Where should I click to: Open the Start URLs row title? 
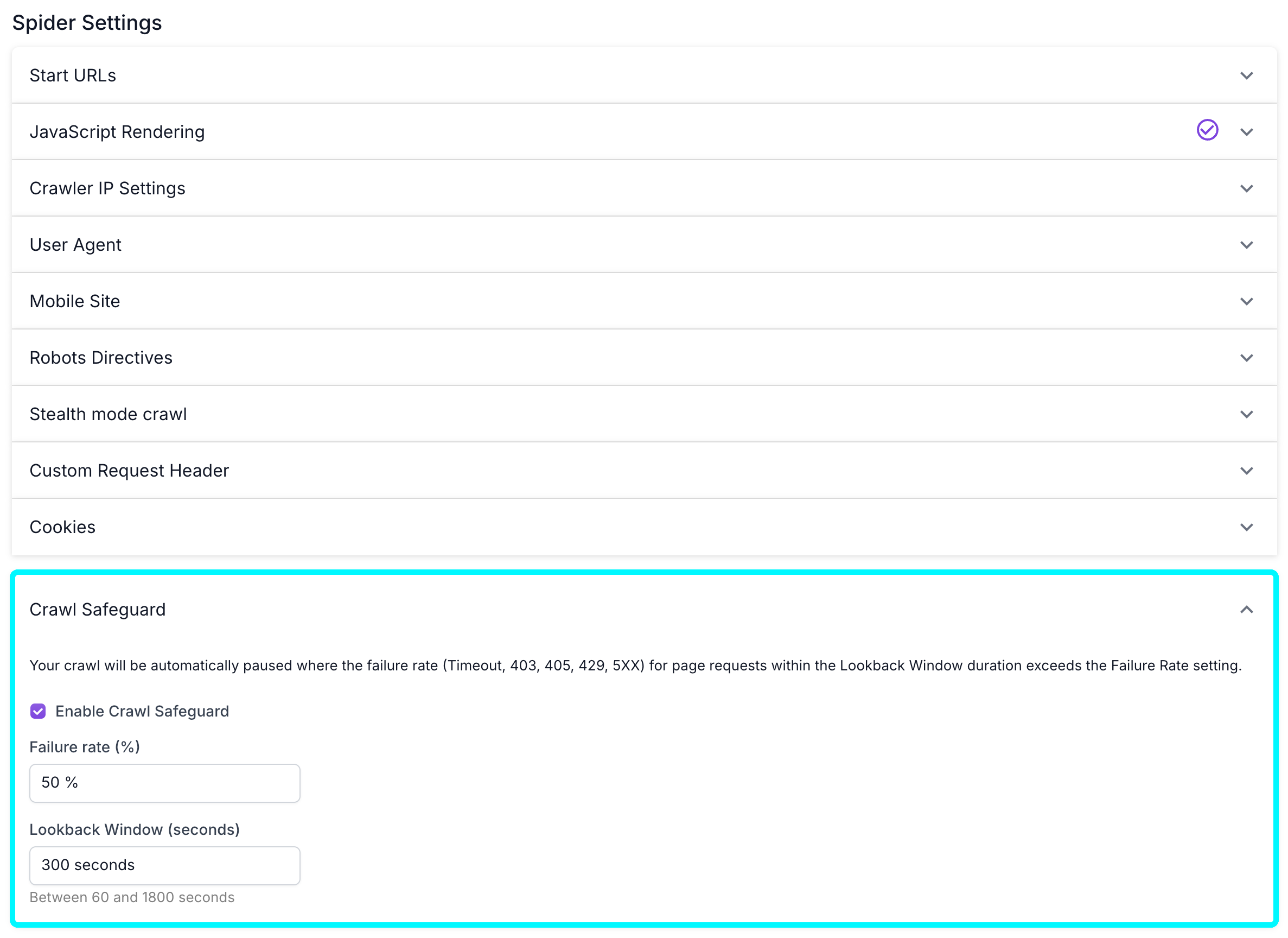(73, 75)
